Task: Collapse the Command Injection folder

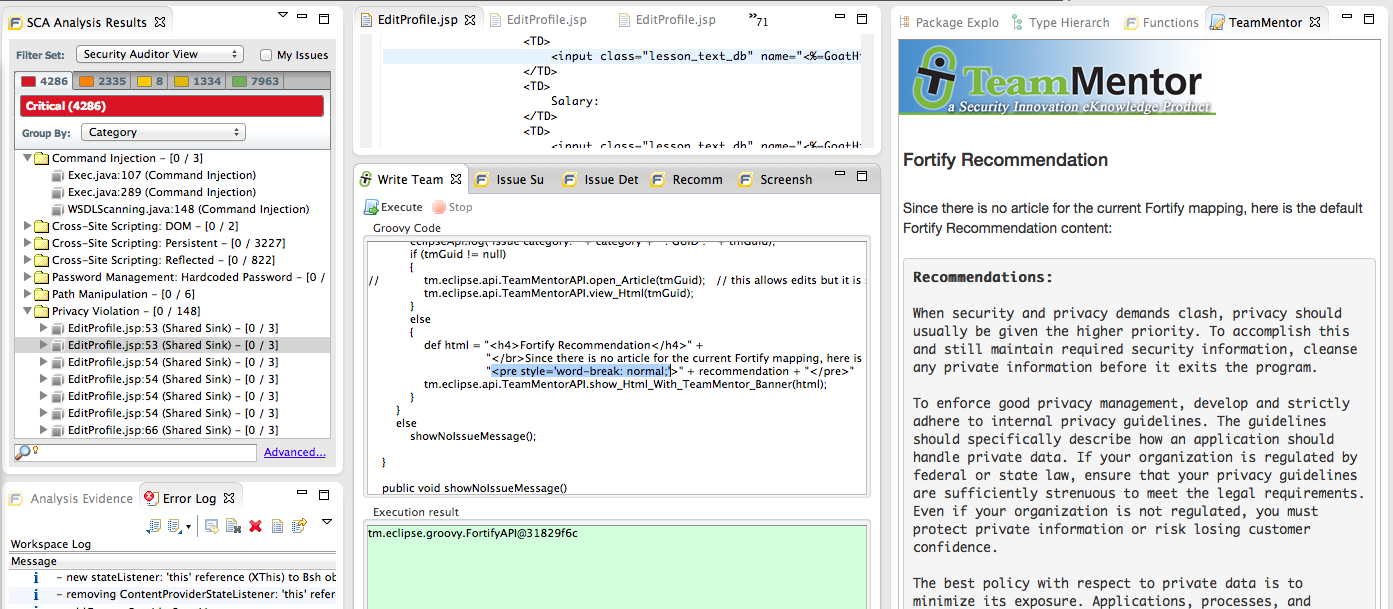Action: point(27,158)
